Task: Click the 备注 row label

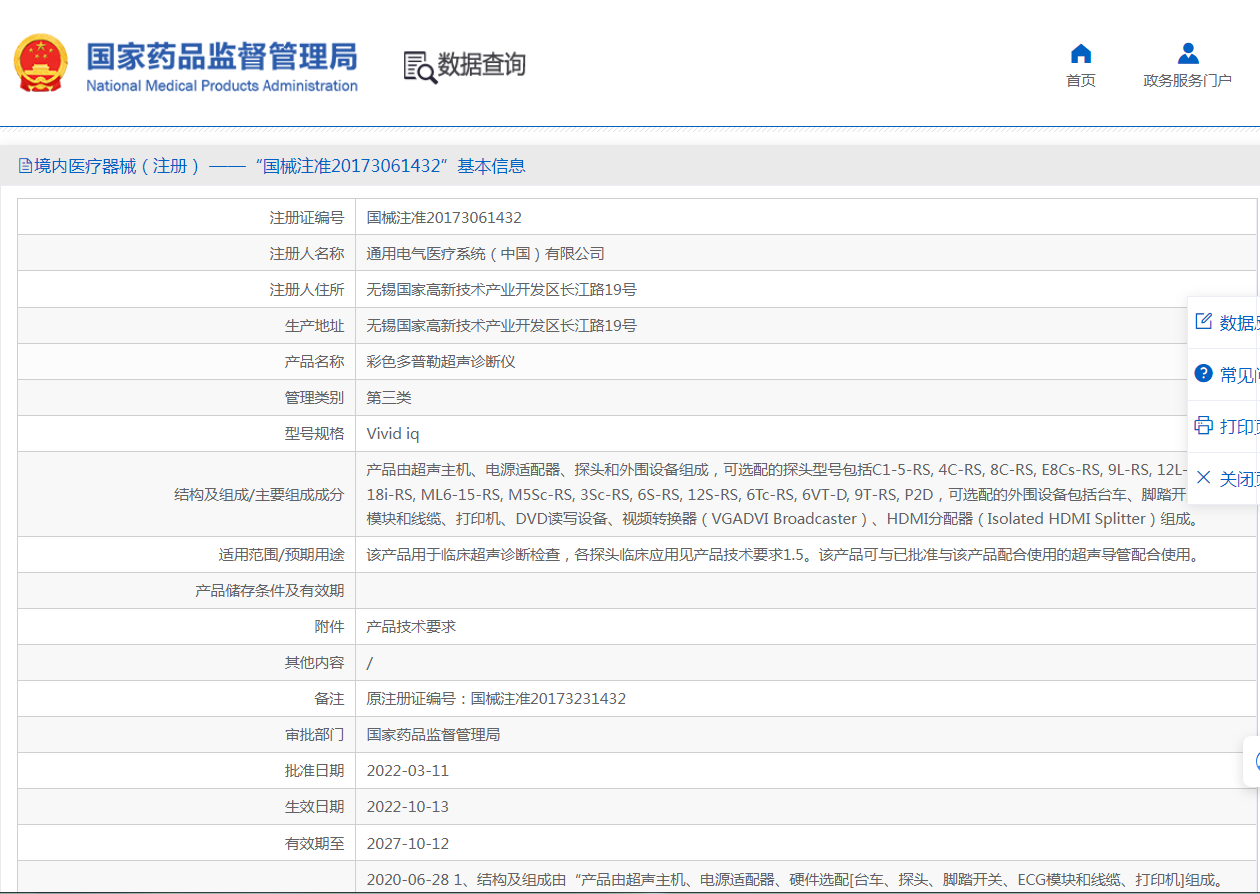Action: (x=329, y=699)
